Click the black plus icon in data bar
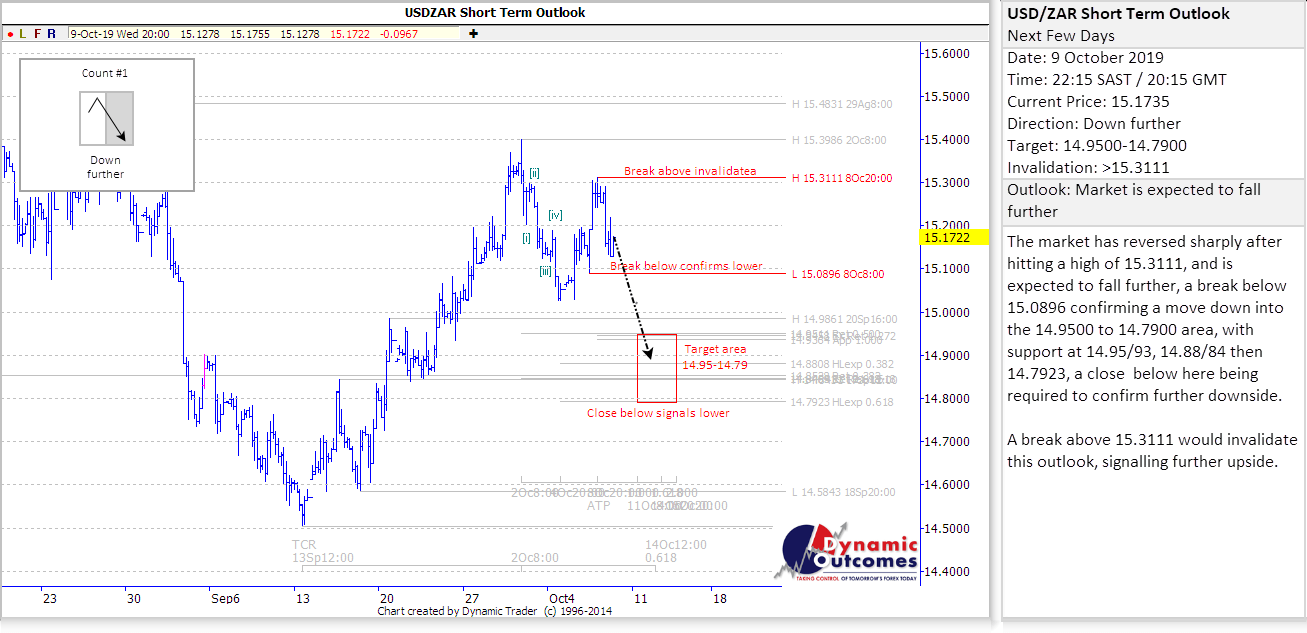The width and height of the screenshot is (1307, 633). click(x=473, y=33)
